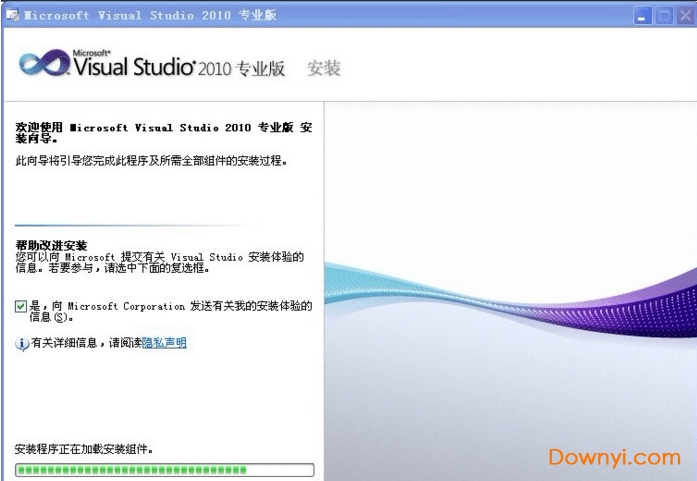
Task: Click the installer icon in title bar
Action: [12, 15]
